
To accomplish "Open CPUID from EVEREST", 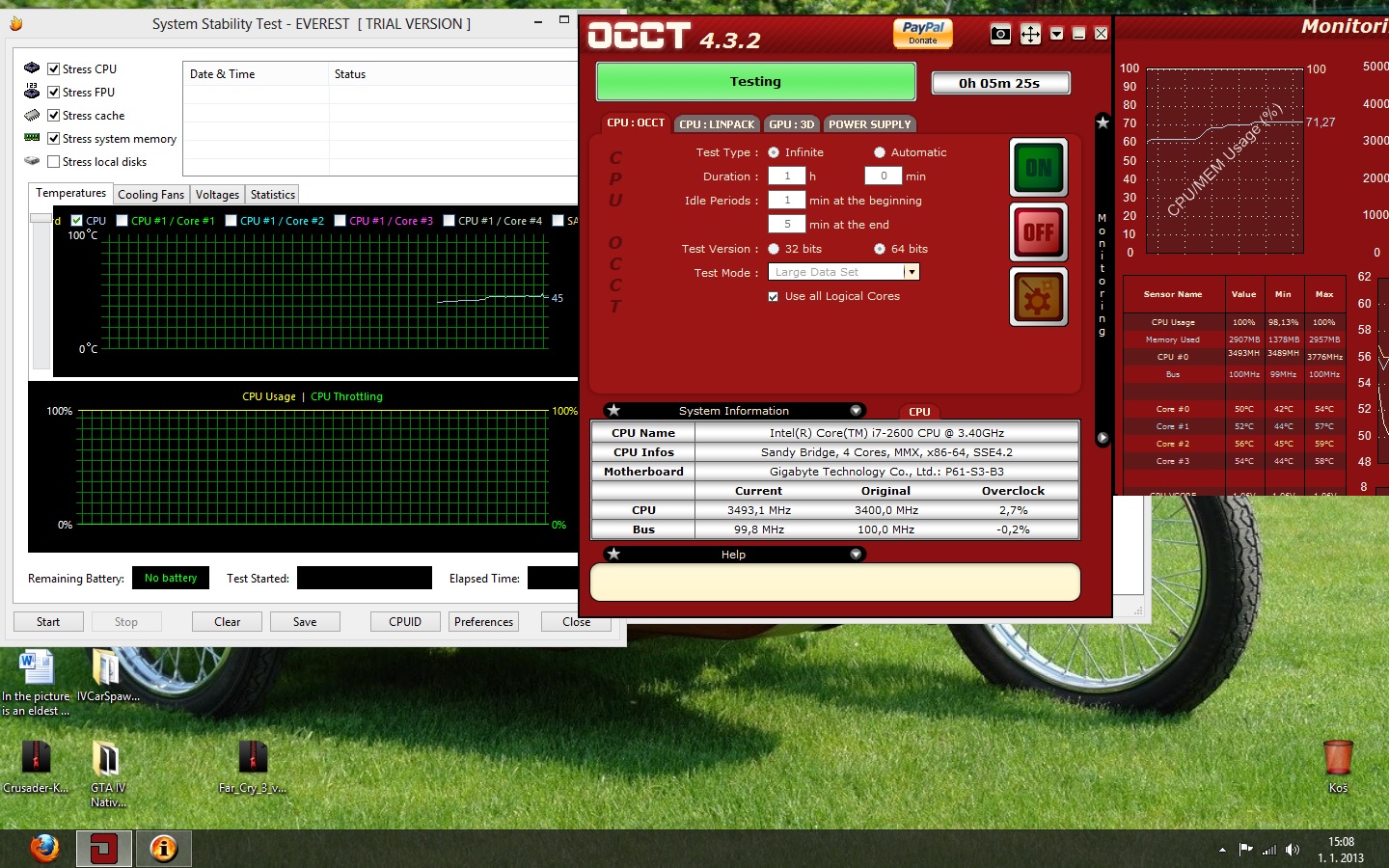I will [x=405, y=622].
